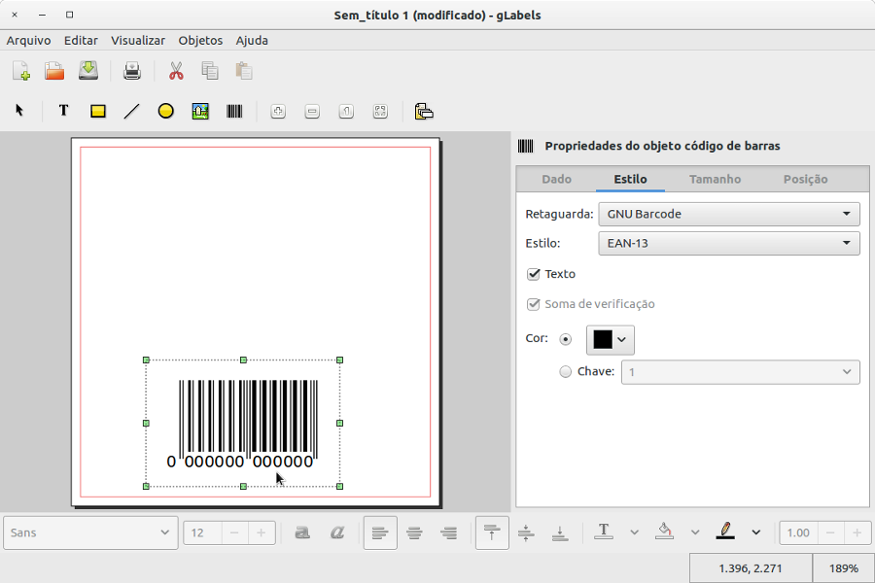Expand the text color dropdown arrow

coord(634,533)
